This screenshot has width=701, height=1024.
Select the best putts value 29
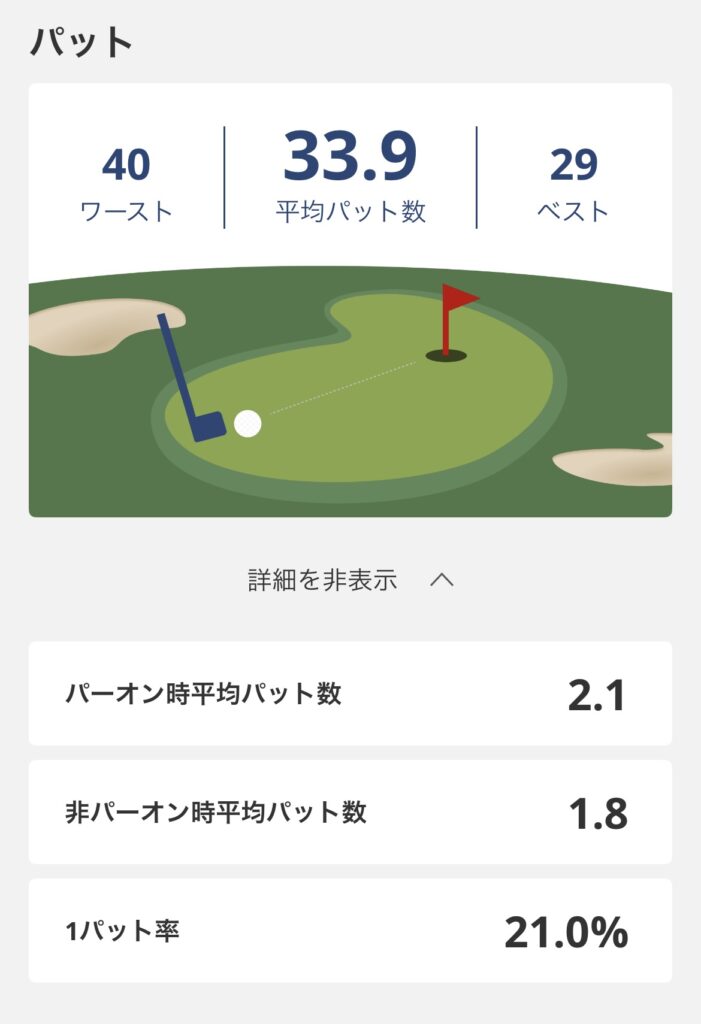573,166
